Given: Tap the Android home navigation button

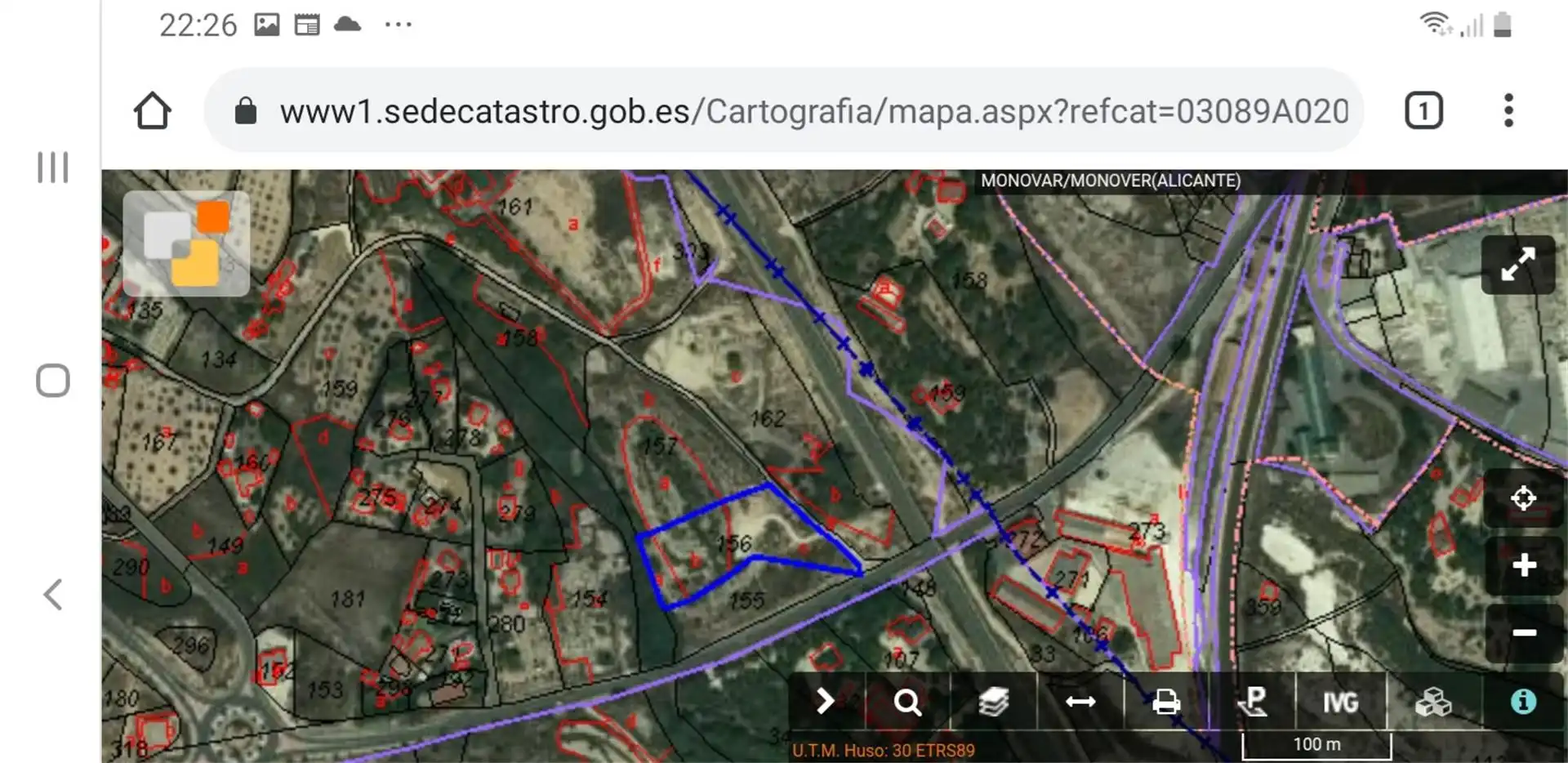Looking at the screenshot, I should [53, 381].
